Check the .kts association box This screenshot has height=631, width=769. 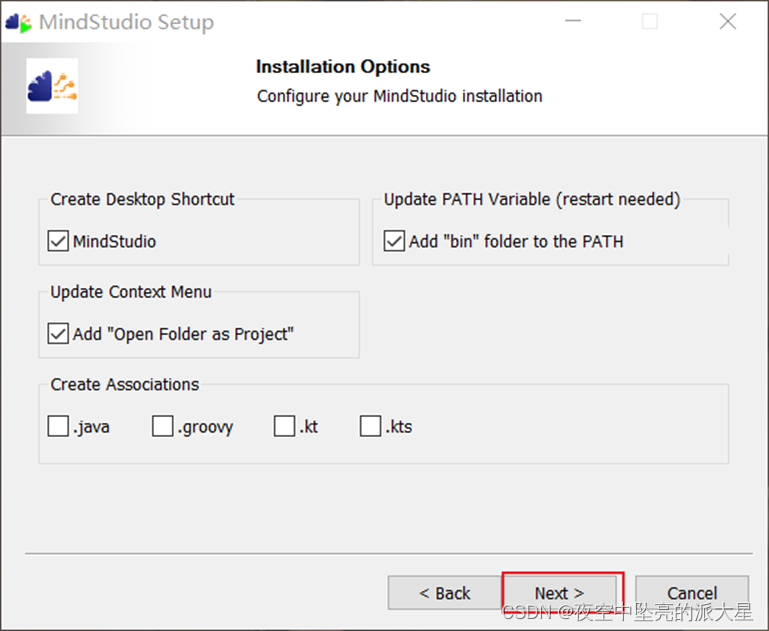[370, 426]
